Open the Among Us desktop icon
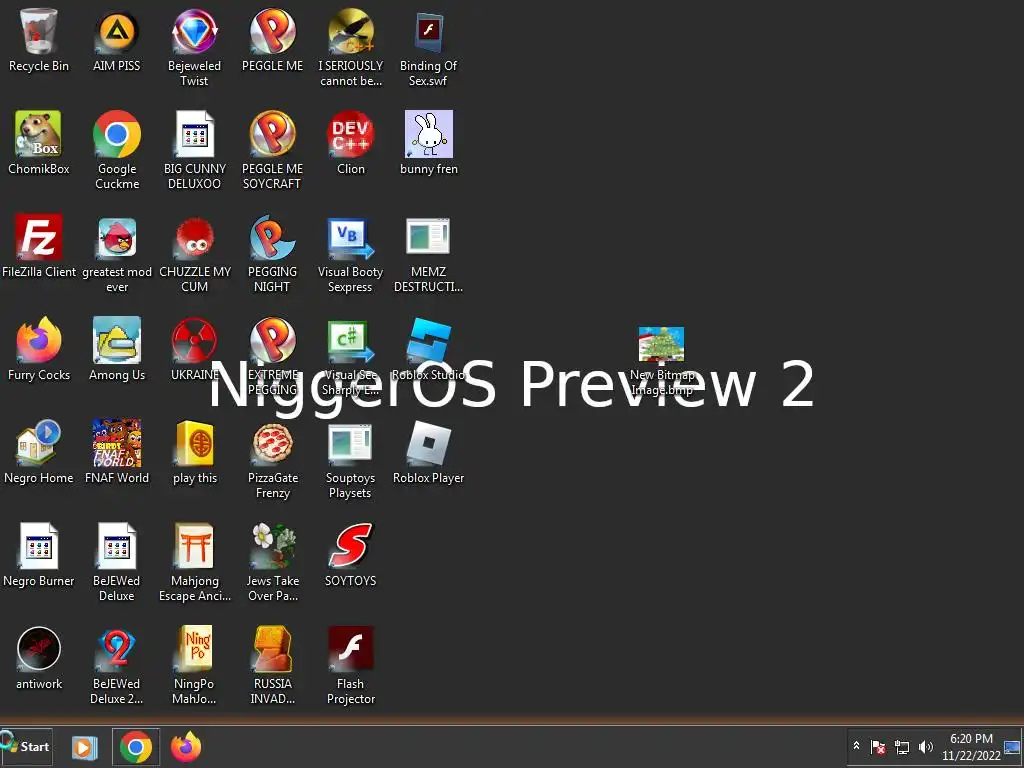The width and height of the screenshot is (1024, 768). click(117, 349)
